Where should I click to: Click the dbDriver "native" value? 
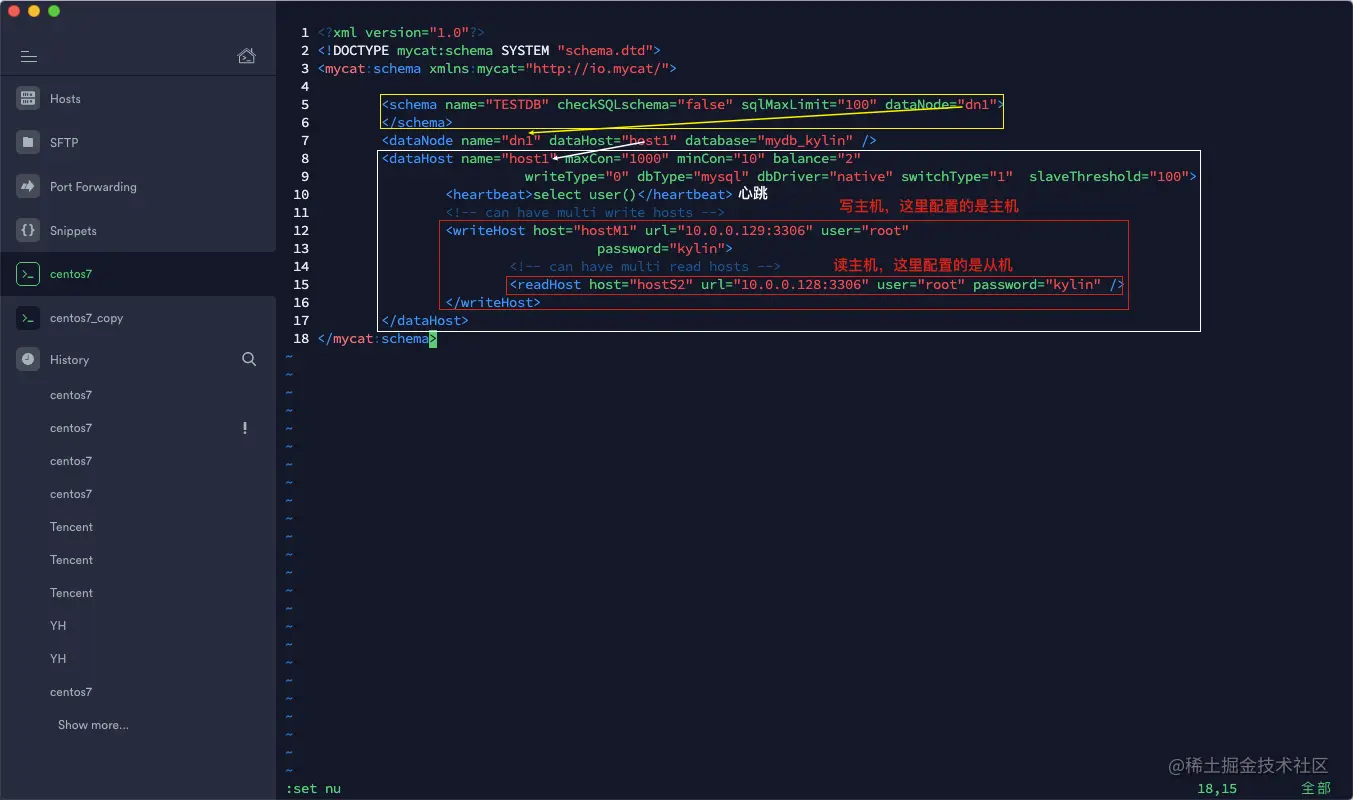(861, 177)
